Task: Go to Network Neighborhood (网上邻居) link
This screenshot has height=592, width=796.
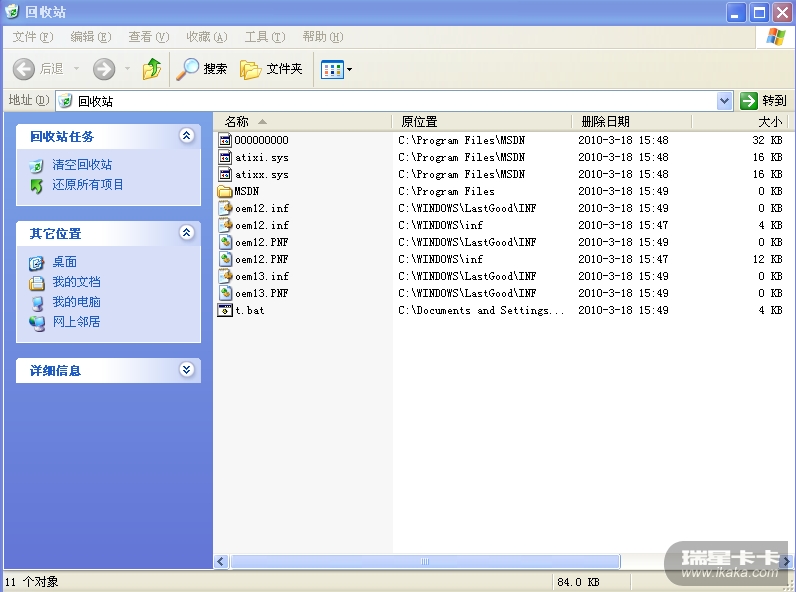Action: tap(76, 322)
